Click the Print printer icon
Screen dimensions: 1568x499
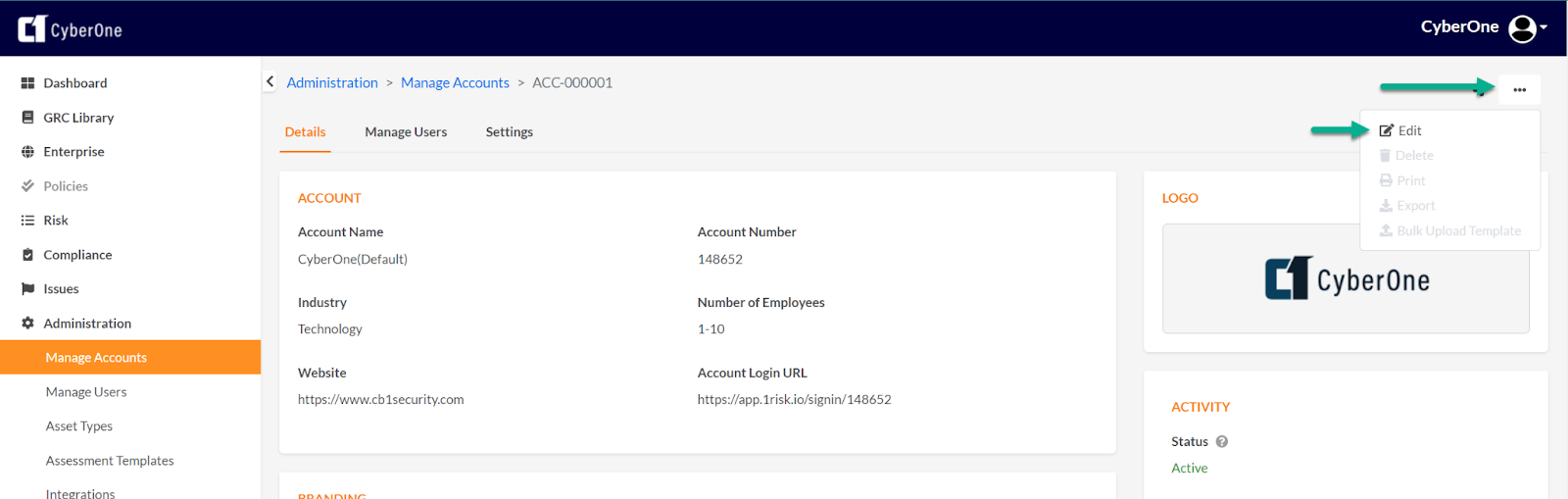coord(1386,180)
